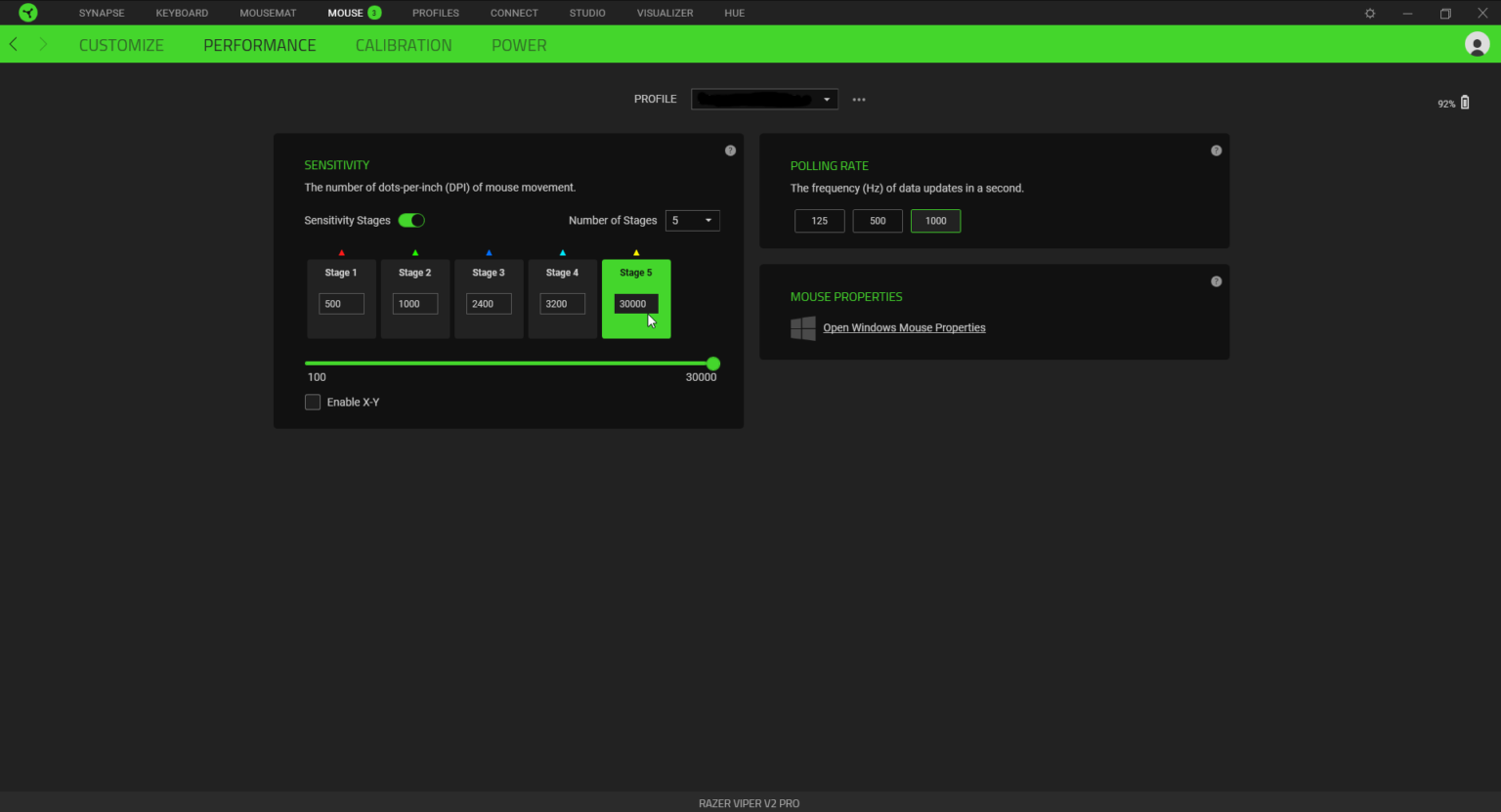Open profile options three-dot menu

pyautogui.click(x=859, y=100)
